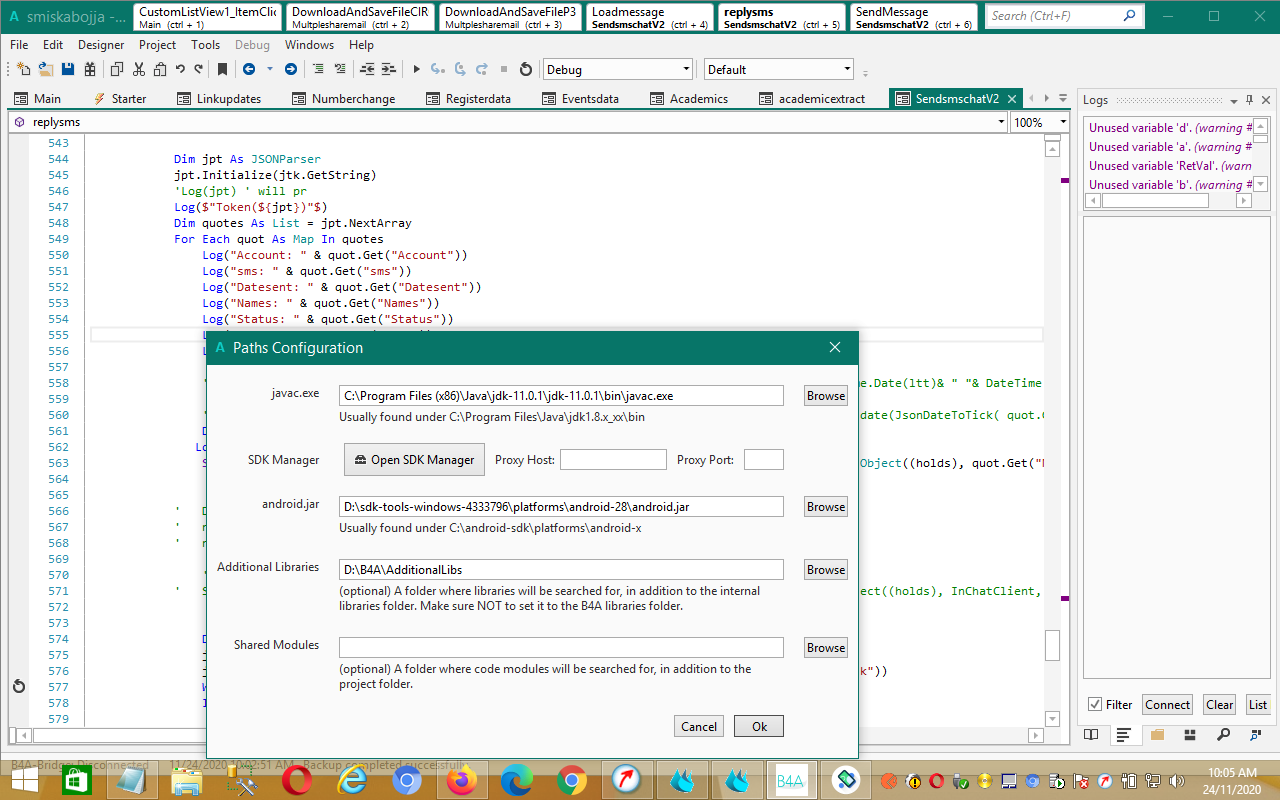Click the Shared Modules path field
This screenshot has width=1280, height=800.
tap(560, 648)
